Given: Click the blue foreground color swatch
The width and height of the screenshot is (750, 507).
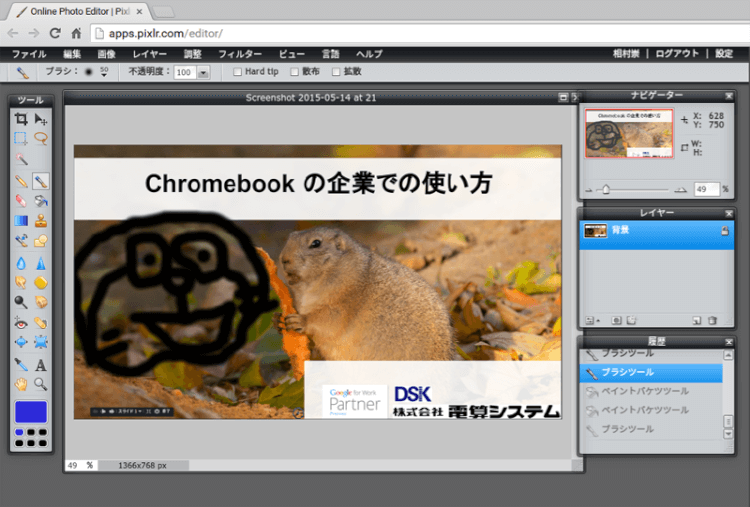Looking at the screenshot, I should click(30, 411).
